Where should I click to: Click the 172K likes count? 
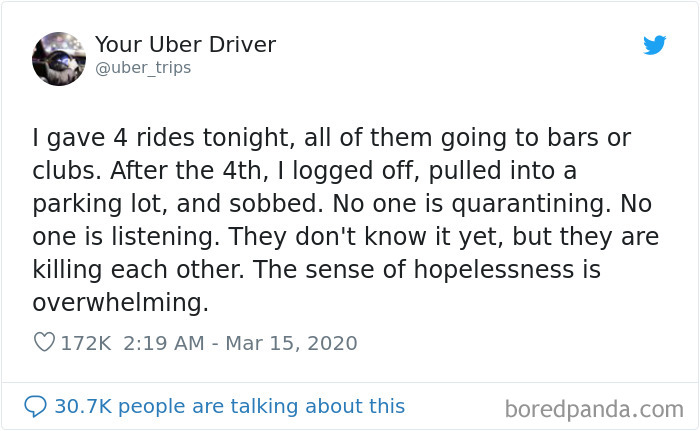coord(86,343)
